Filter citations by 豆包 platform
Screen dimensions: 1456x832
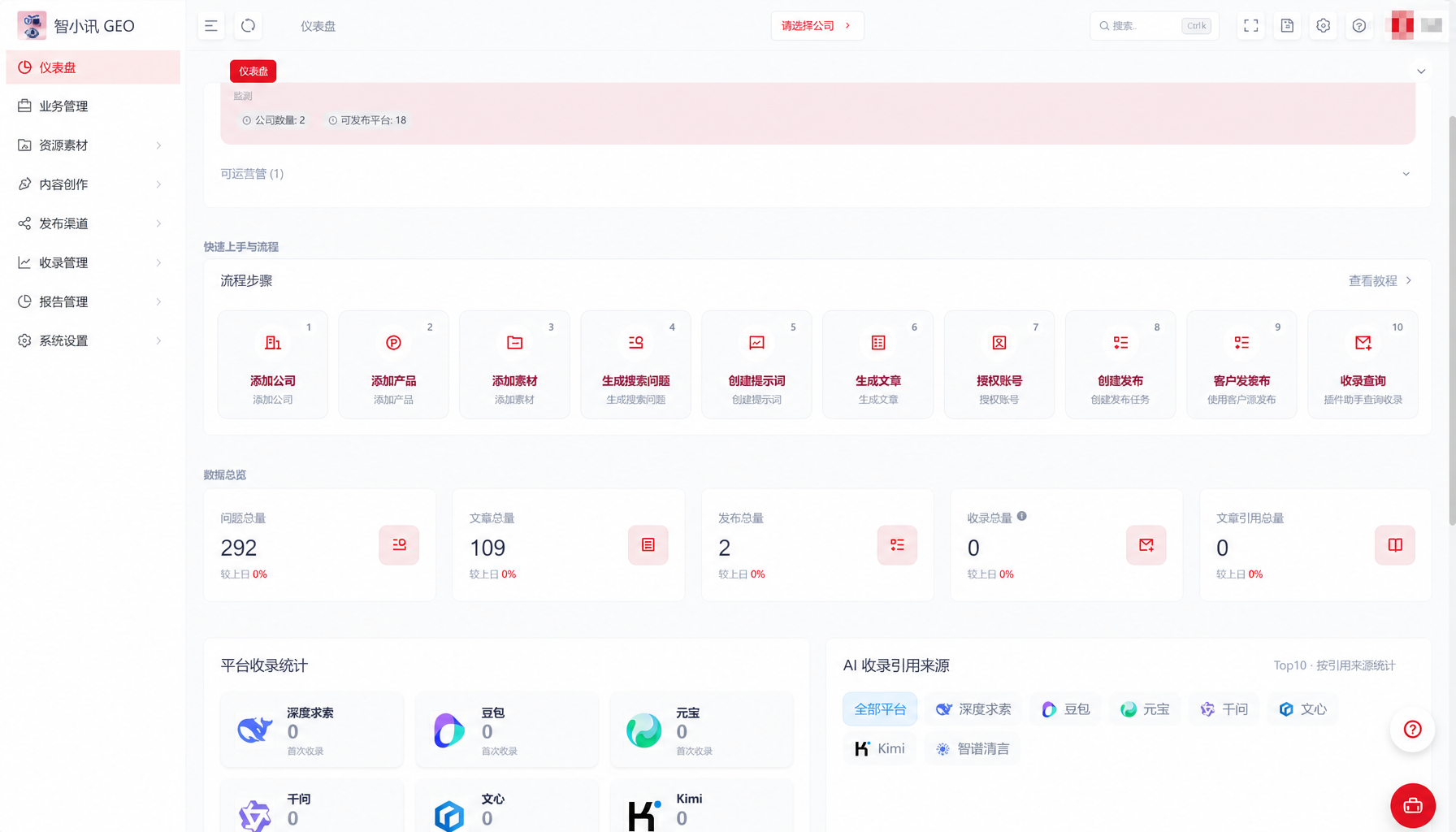click(x=1066, y=709)
